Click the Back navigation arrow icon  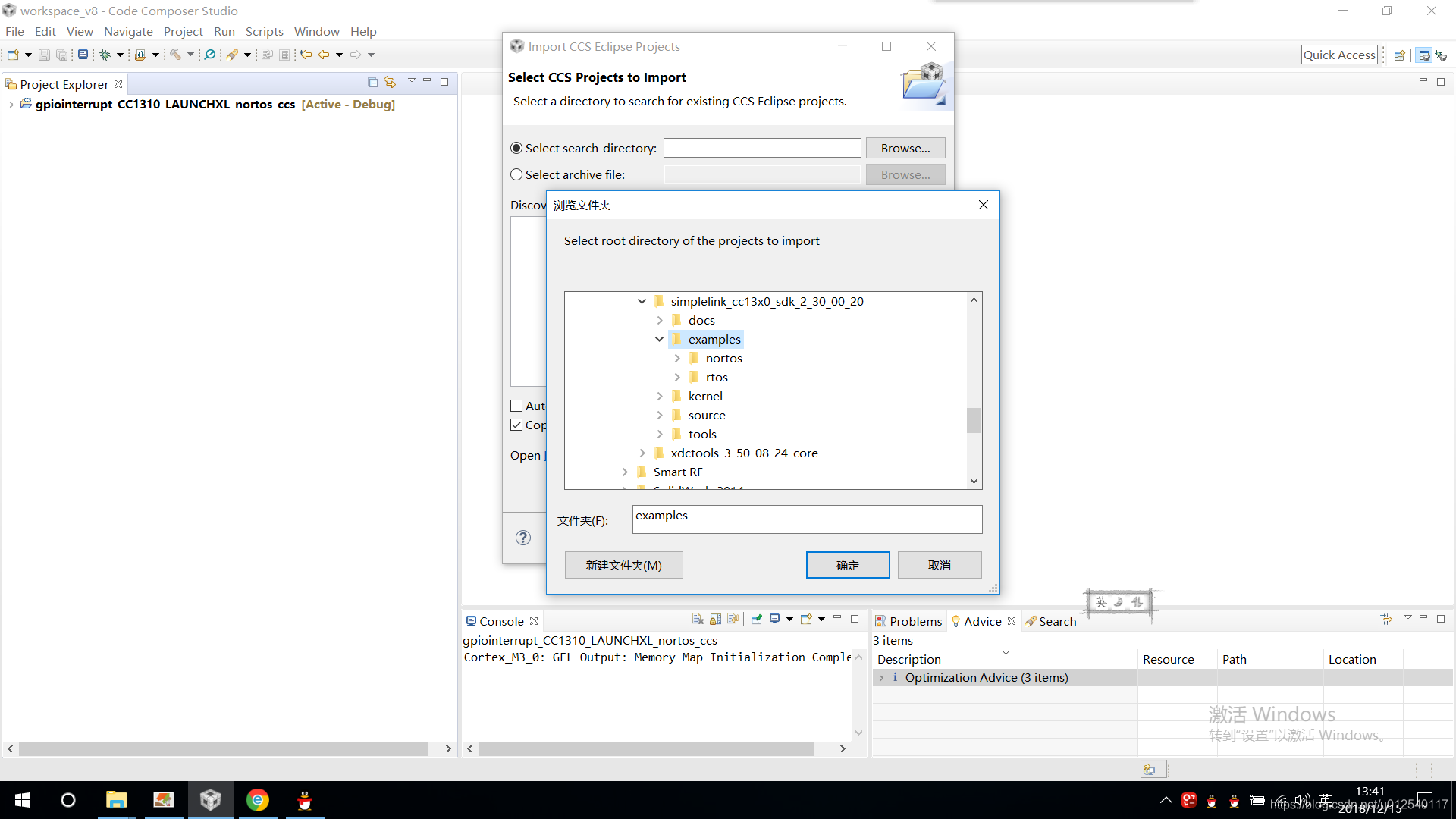[x=324, y=55]
